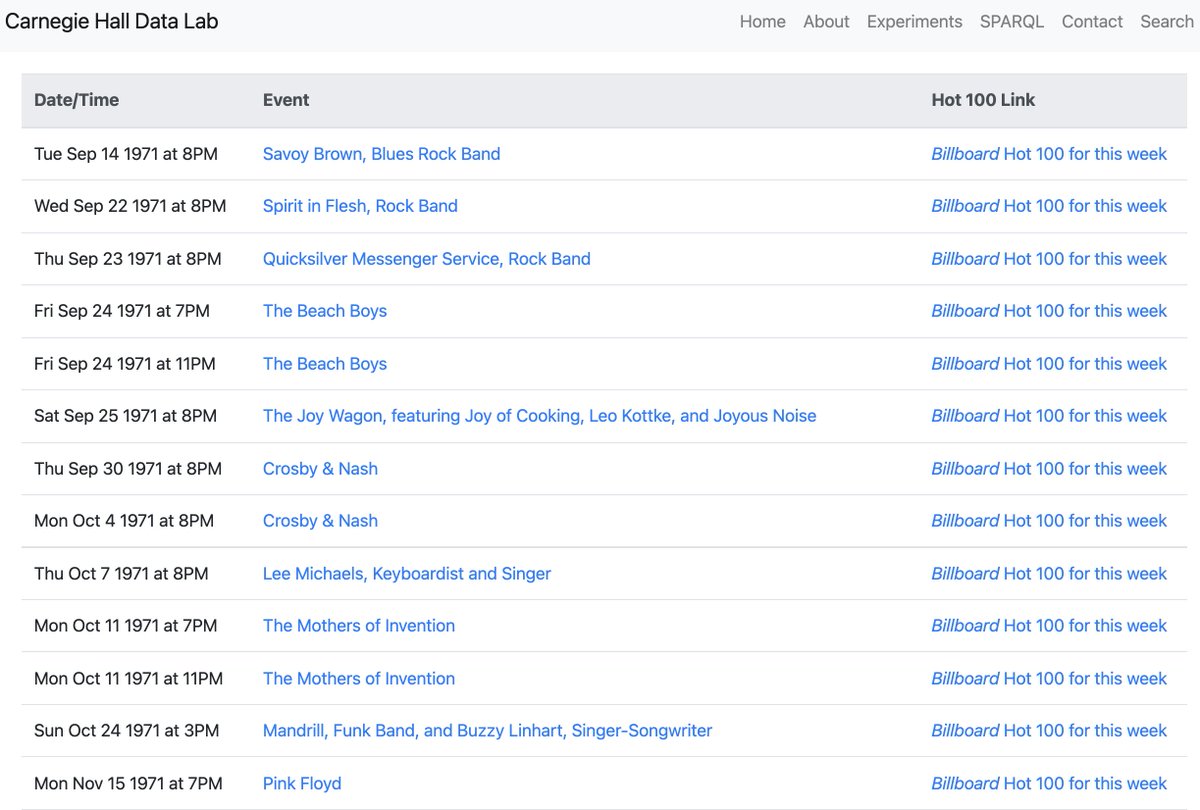Screen dimensions: 1200x810
Task: Select the Date/Time column header
Action: [x=76, y=100]
